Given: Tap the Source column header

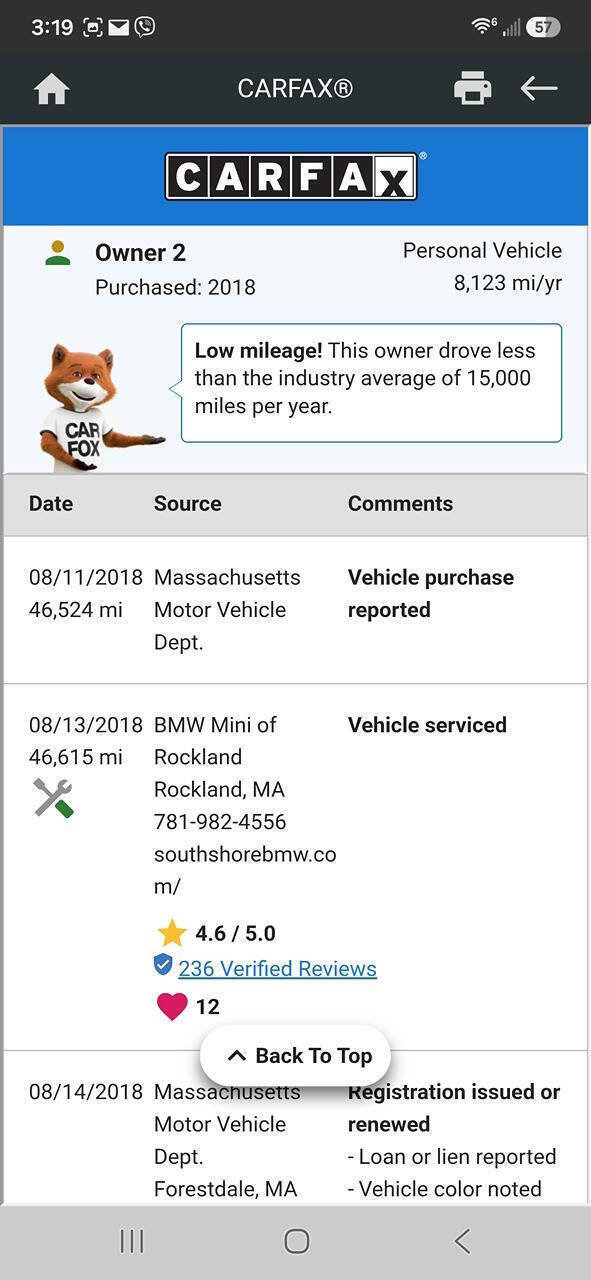Looking at the screenshot, I should 188,503.
